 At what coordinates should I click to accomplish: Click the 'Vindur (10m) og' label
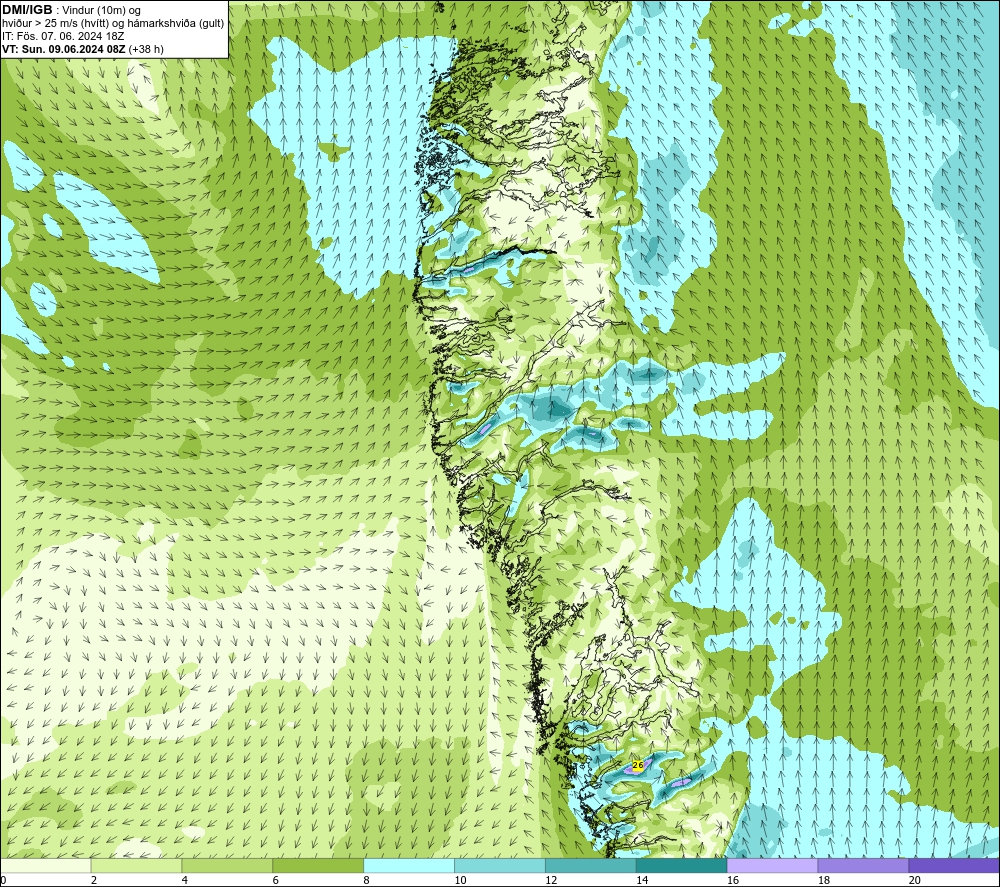(x=102, y=11)
